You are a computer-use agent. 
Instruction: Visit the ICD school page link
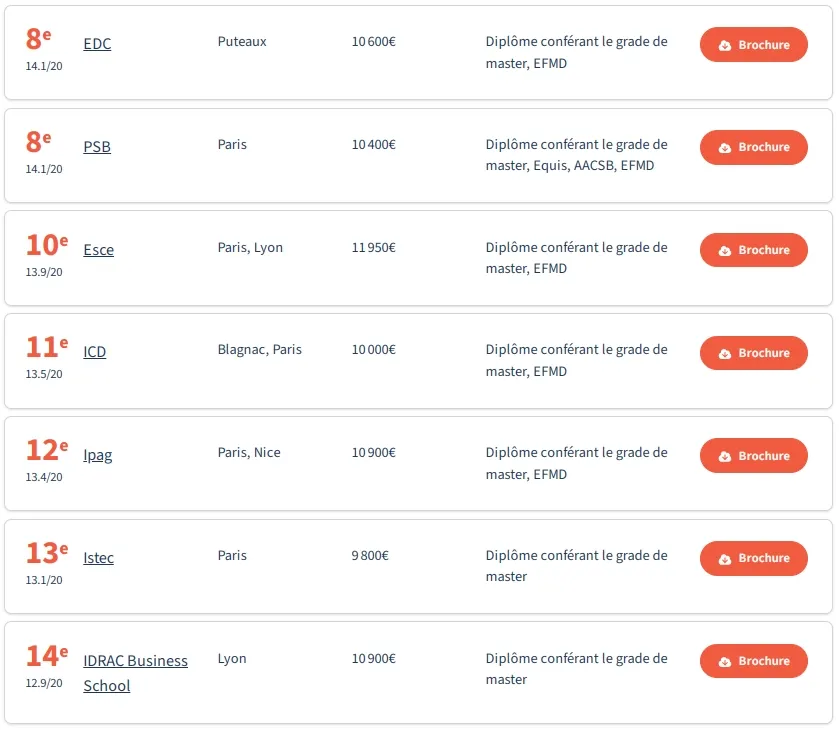coord(95,352)
